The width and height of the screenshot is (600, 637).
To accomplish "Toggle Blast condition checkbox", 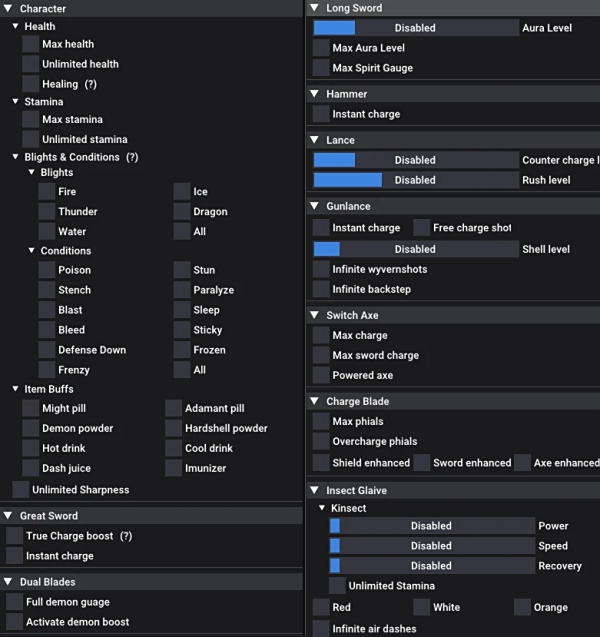I will (x=47, y=310).
